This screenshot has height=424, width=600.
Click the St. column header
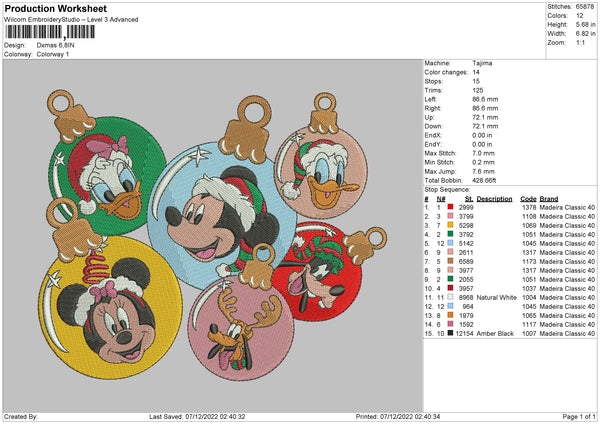pyautogui.click(x=469, y=199)
